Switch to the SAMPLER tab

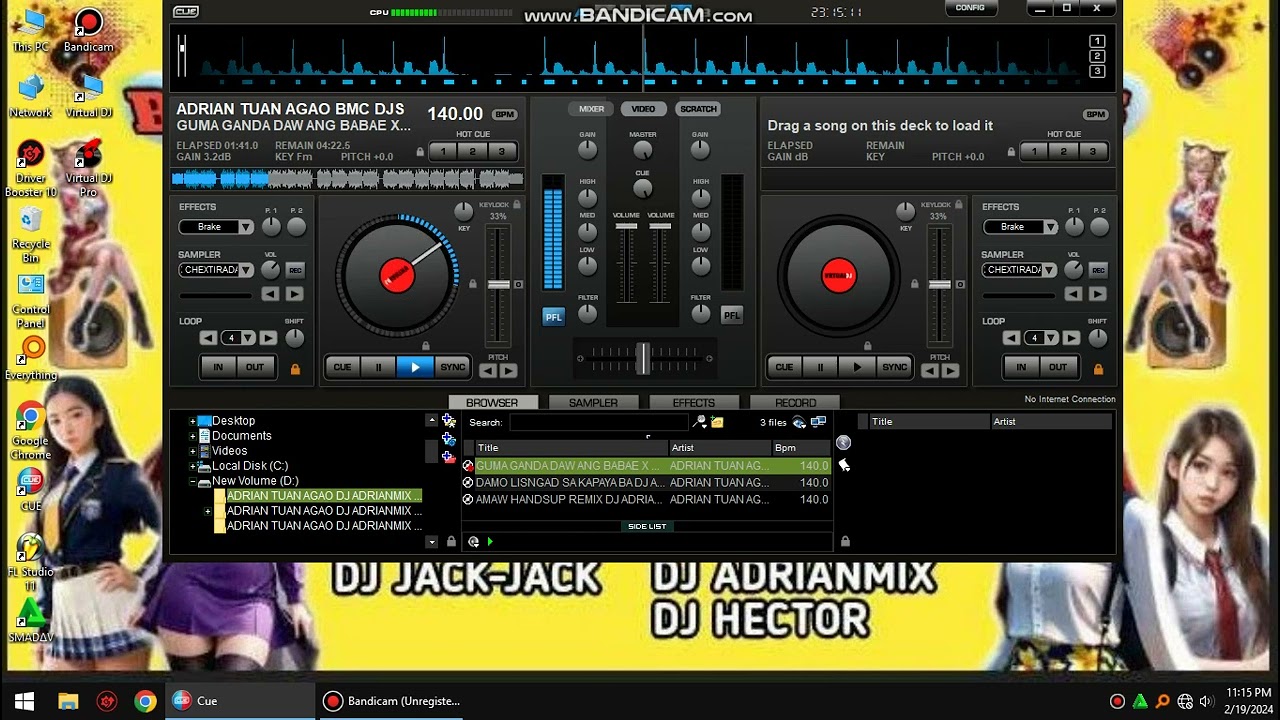pyautogui.click(x=593, y=403)
